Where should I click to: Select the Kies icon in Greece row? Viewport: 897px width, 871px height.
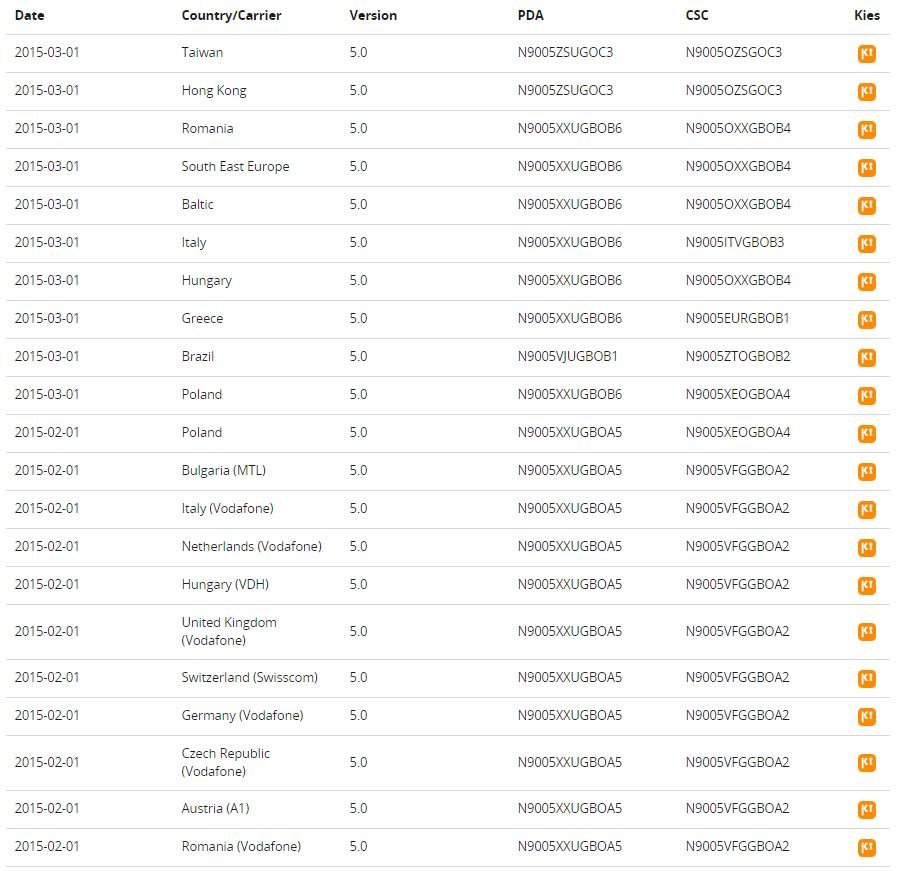(867, 319)
